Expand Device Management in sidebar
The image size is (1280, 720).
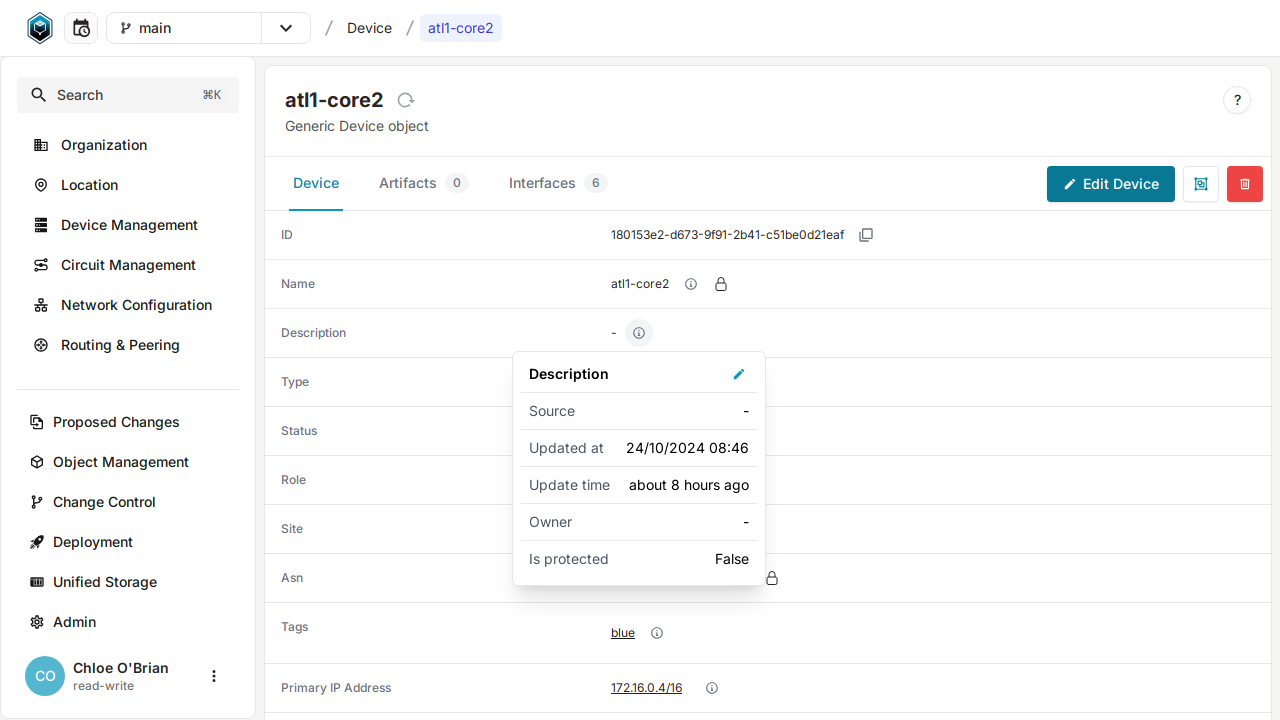coord(129,225)
